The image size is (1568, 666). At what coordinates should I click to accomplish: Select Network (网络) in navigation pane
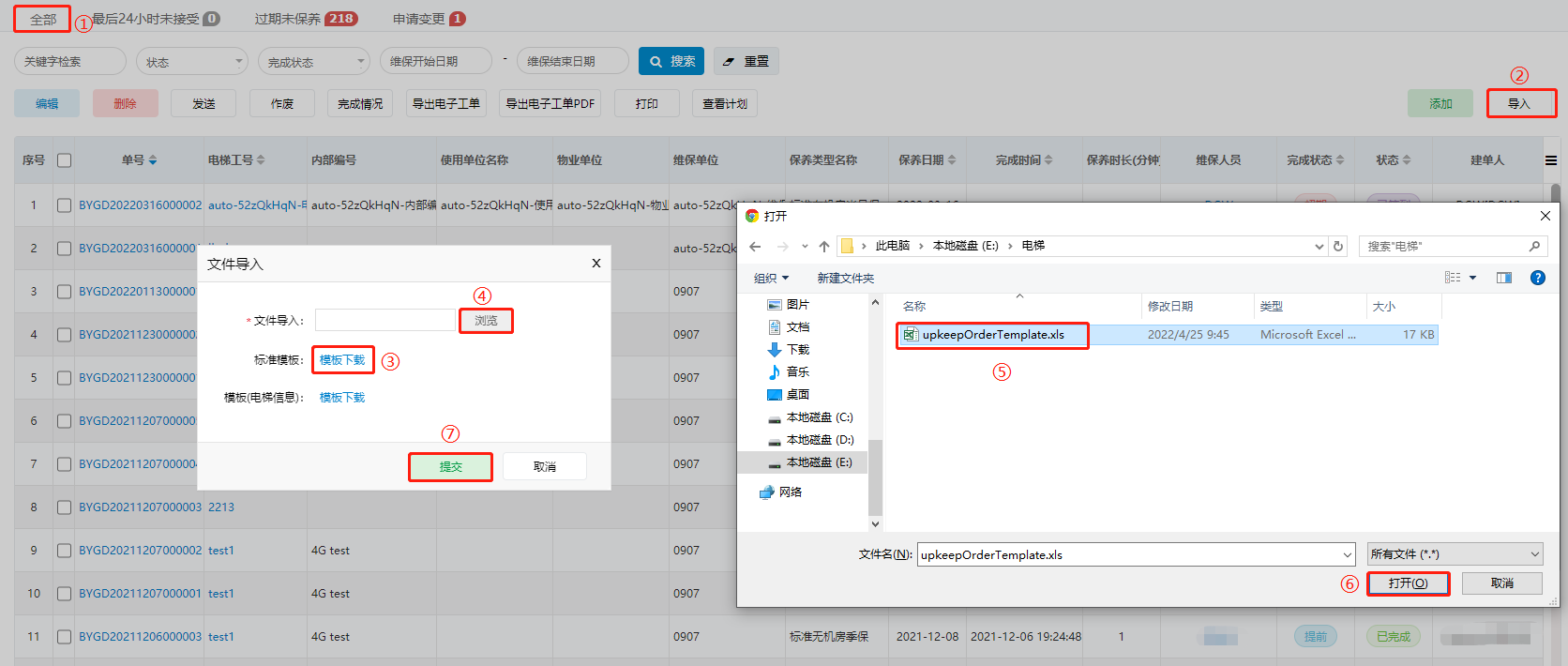pyautogui.click(x=781, y=492)
